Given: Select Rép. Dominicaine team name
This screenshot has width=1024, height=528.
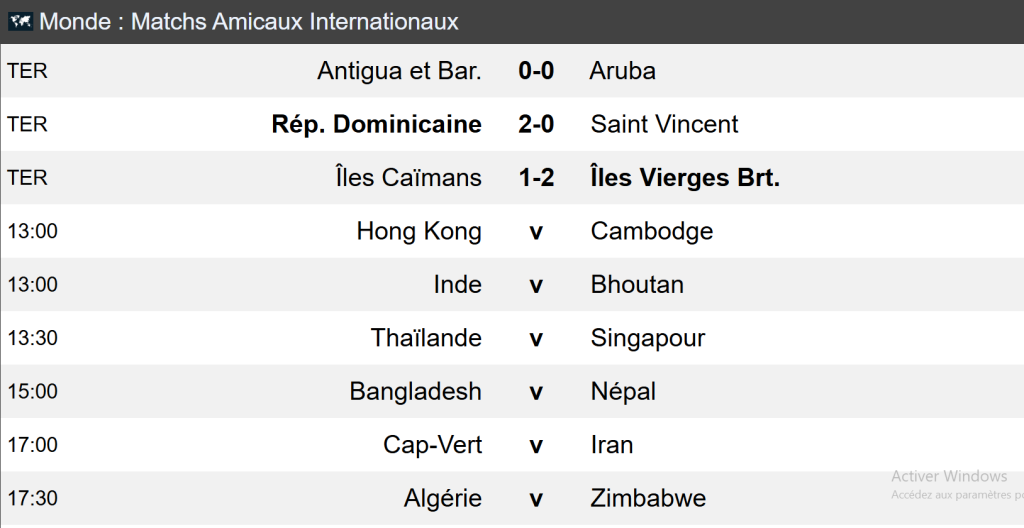Looking at the screenshot, I should (x=376, y=124).
